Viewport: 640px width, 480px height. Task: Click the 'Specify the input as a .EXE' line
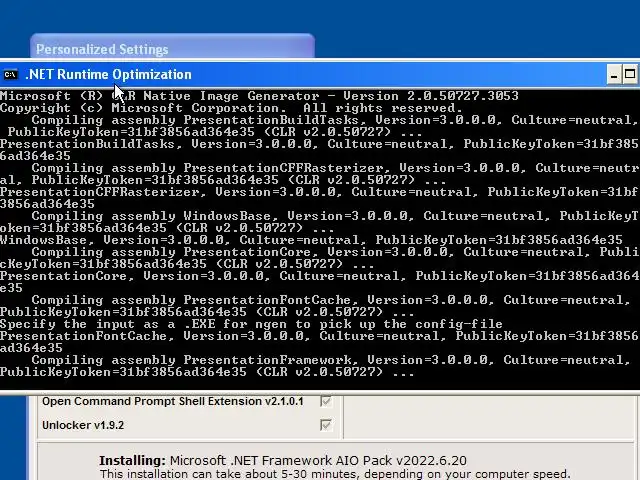click(x=251, y=324)
